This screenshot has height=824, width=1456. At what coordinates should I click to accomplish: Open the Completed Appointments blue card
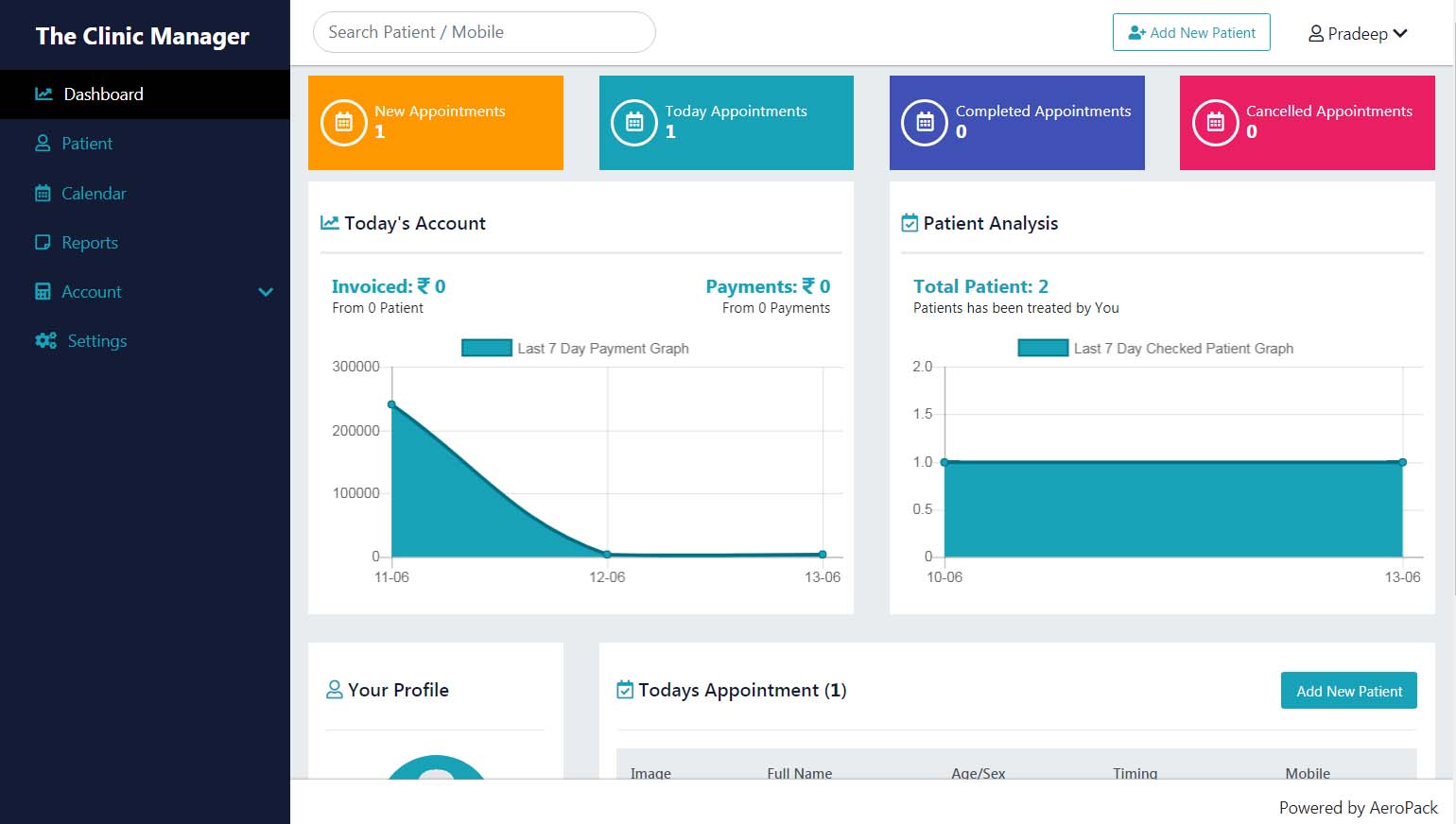1017,123
